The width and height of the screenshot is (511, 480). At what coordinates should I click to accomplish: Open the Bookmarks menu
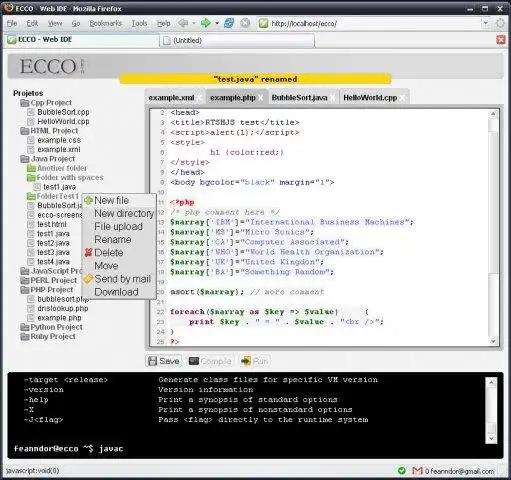[x=106, y=23]
